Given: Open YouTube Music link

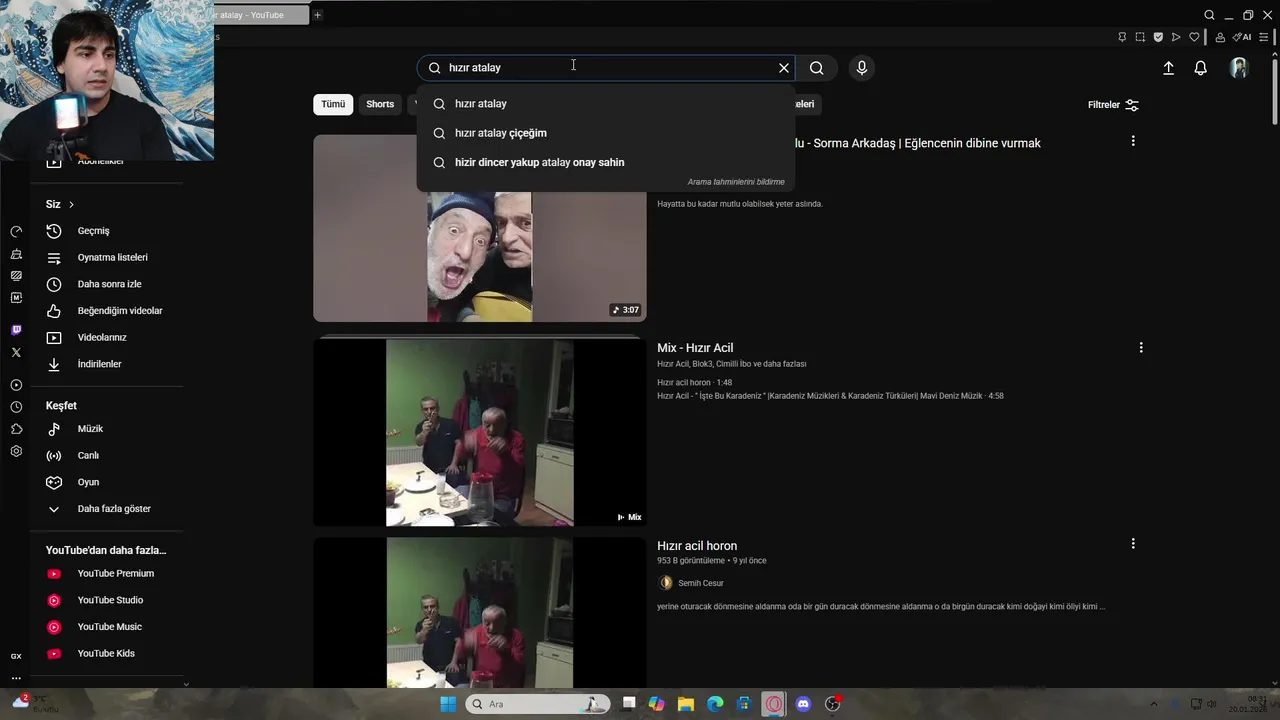Looking at the screenshot, I should pyautogui.click(x=107, y=627).
